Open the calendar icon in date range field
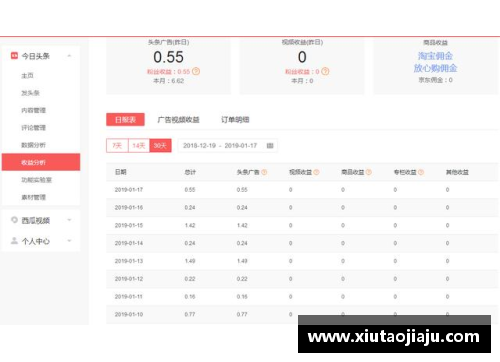The height and width of the screenshot is (362, 500). (270, 146)
